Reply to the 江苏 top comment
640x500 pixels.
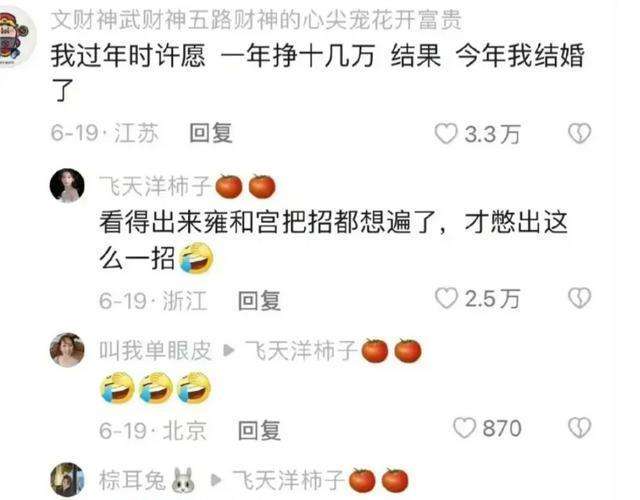click(x=211, y=133)
